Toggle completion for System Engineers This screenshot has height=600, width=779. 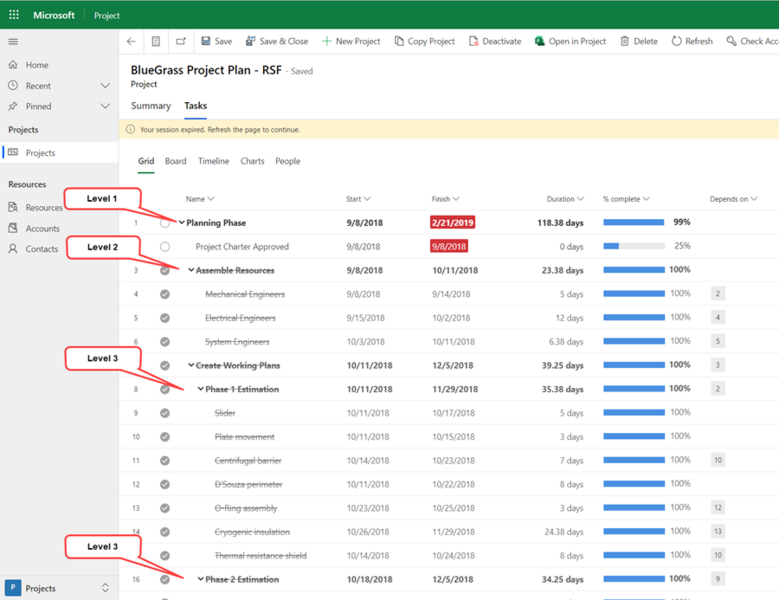click(x=165, y=342)
